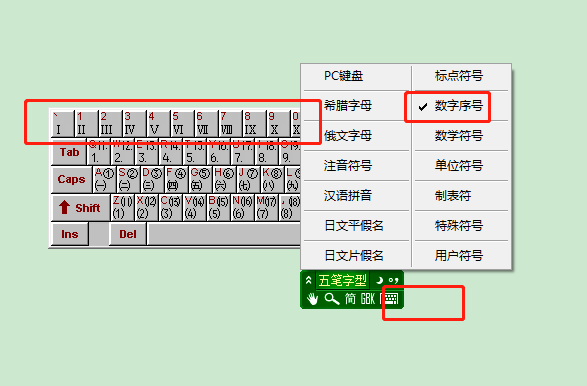The width and height of the screenshot is (587, 386).
Task: Click the space bar on soft keyboard
Action: 224,234
